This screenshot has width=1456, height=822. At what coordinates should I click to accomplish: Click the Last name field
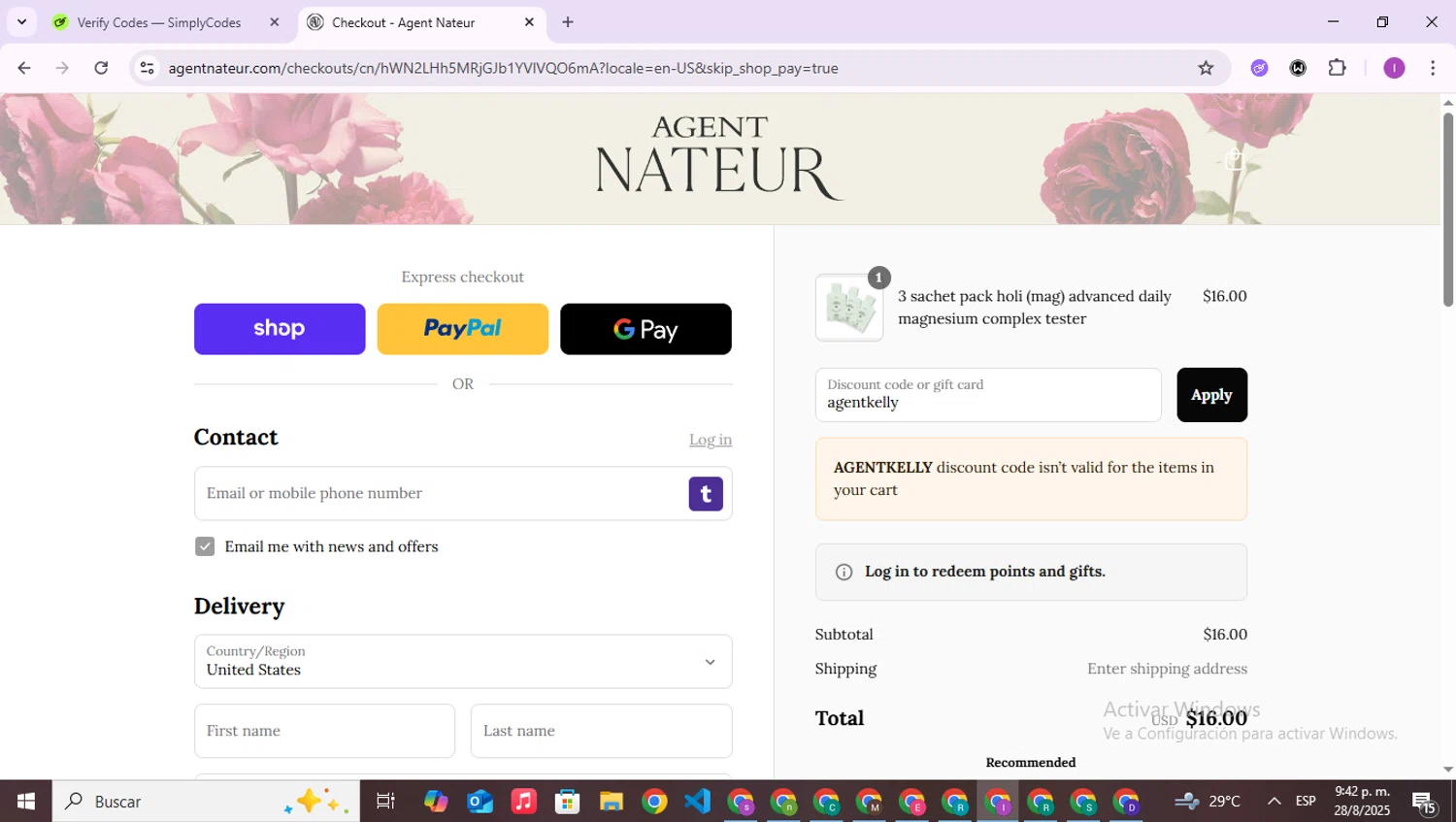click(601, 731)
